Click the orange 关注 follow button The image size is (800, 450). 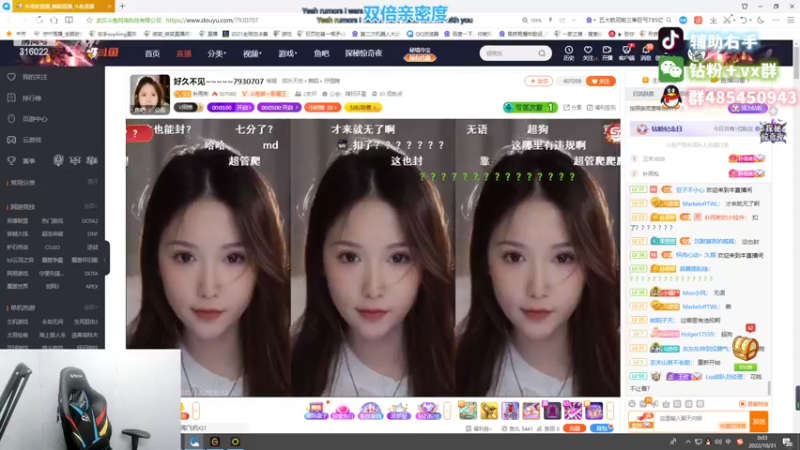(x=601, y=81)
